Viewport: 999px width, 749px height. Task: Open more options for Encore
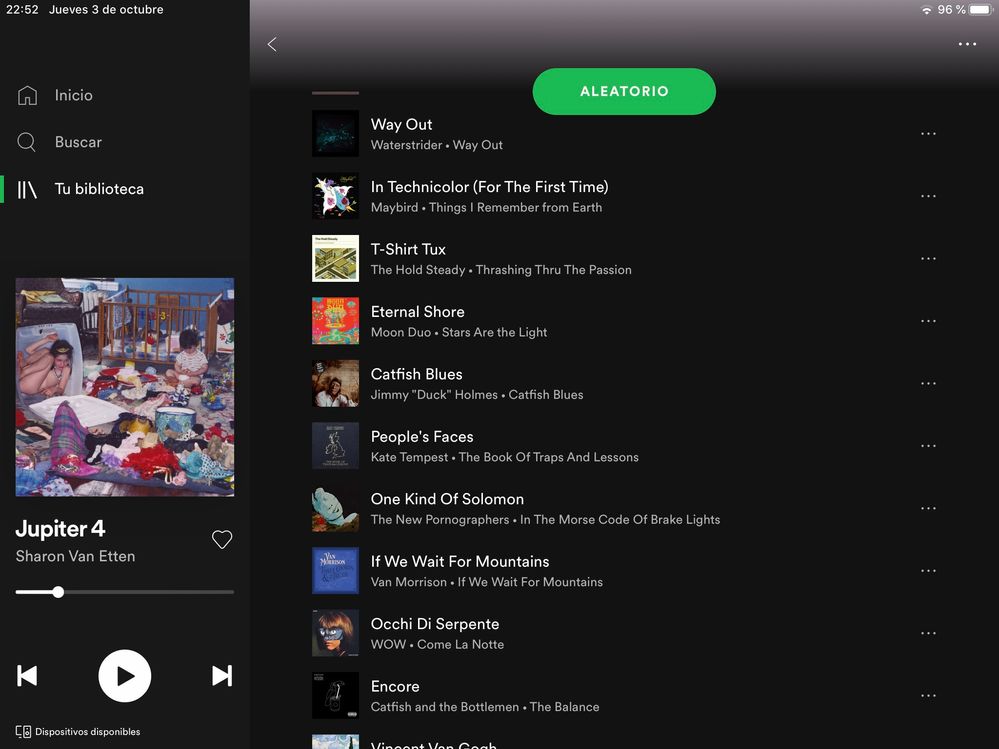928,696
